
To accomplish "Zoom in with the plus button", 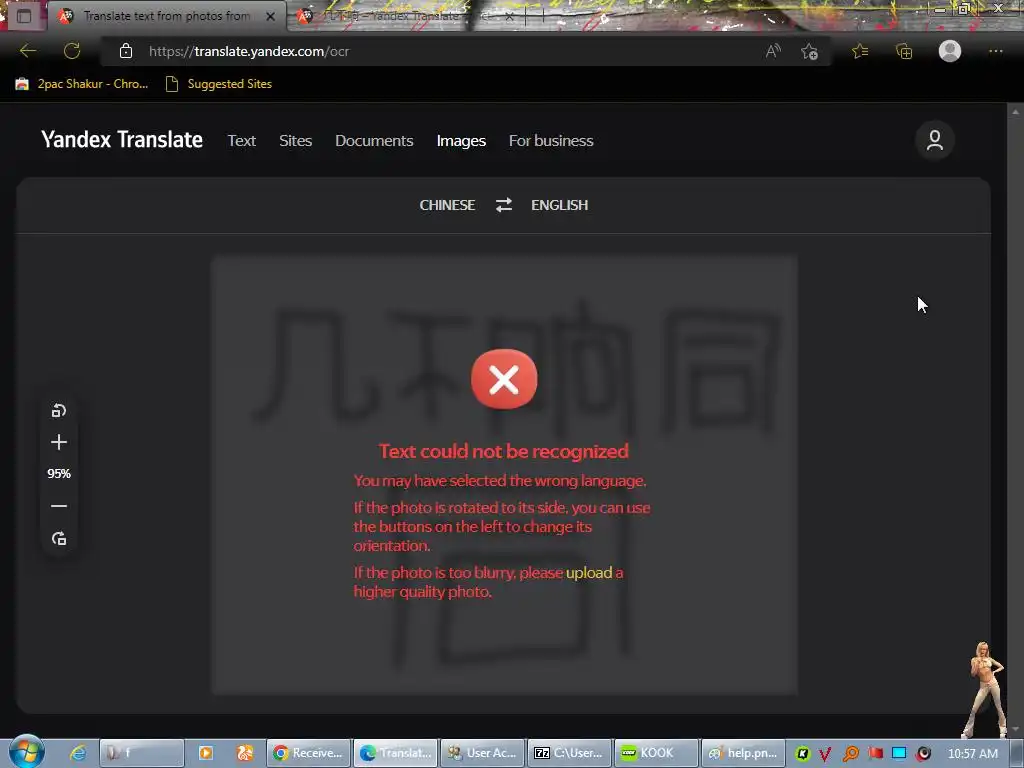I will (59, 442).
